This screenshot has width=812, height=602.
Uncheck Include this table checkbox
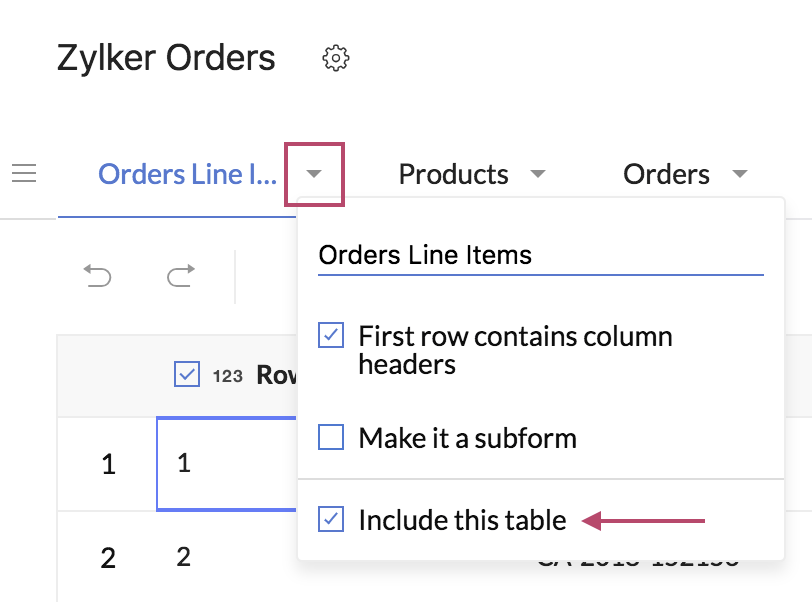(331, 519)
